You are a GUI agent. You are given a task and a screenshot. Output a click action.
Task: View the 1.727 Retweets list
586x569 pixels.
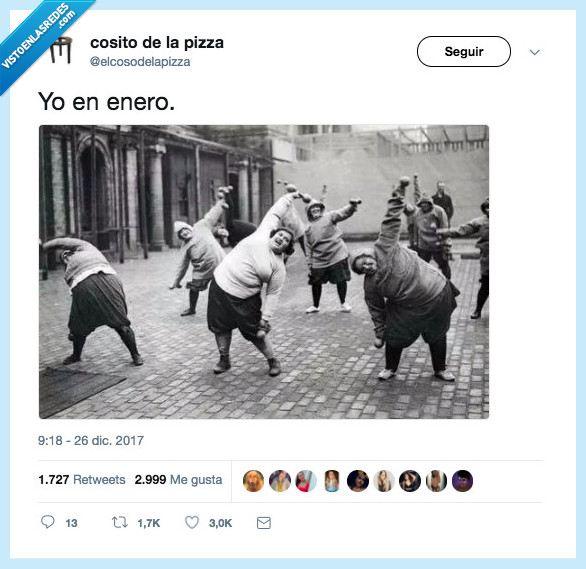pyautogui.click(x=82, y=479)
